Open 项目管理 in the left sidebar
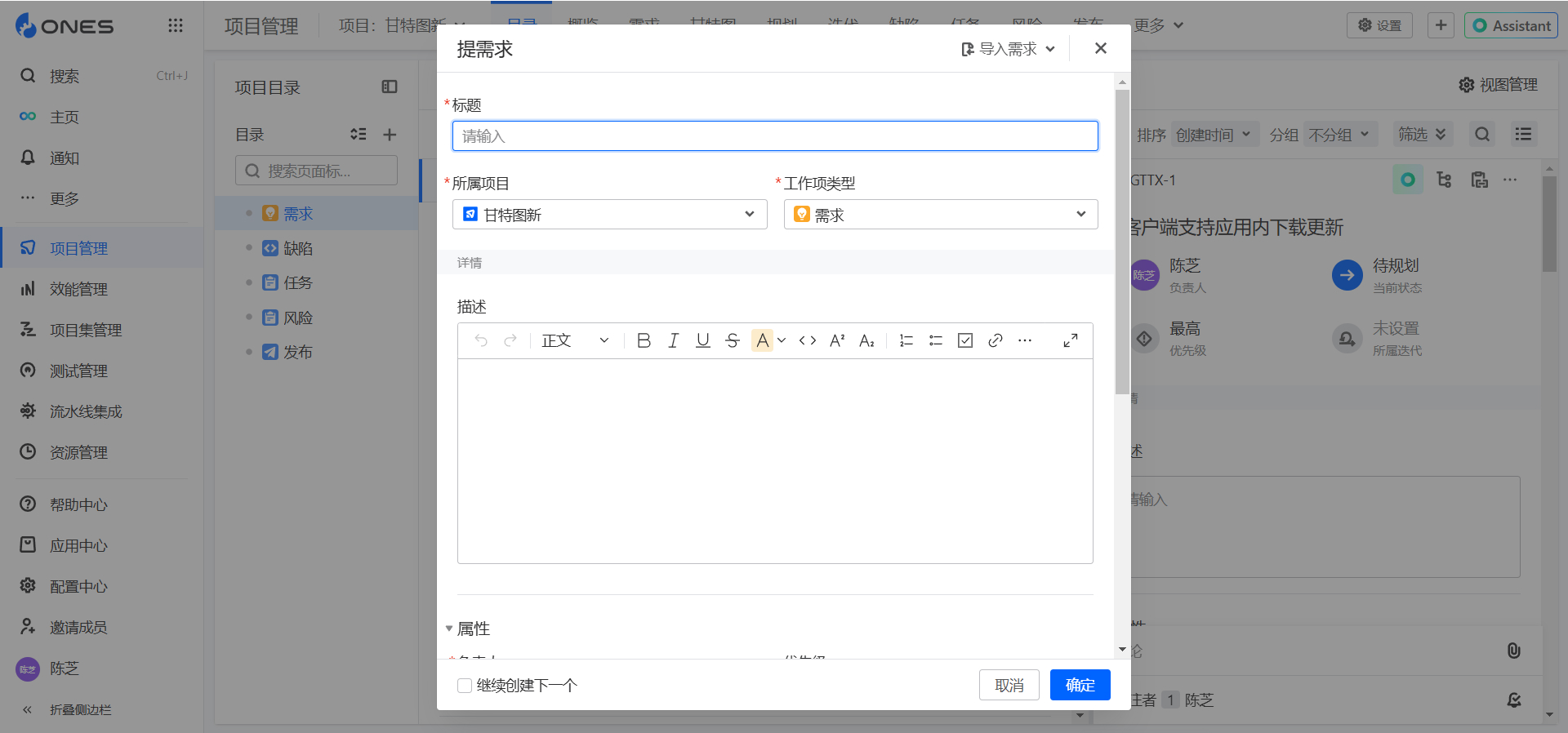Screen dimensions: 1568x733 tap(102, 248)
